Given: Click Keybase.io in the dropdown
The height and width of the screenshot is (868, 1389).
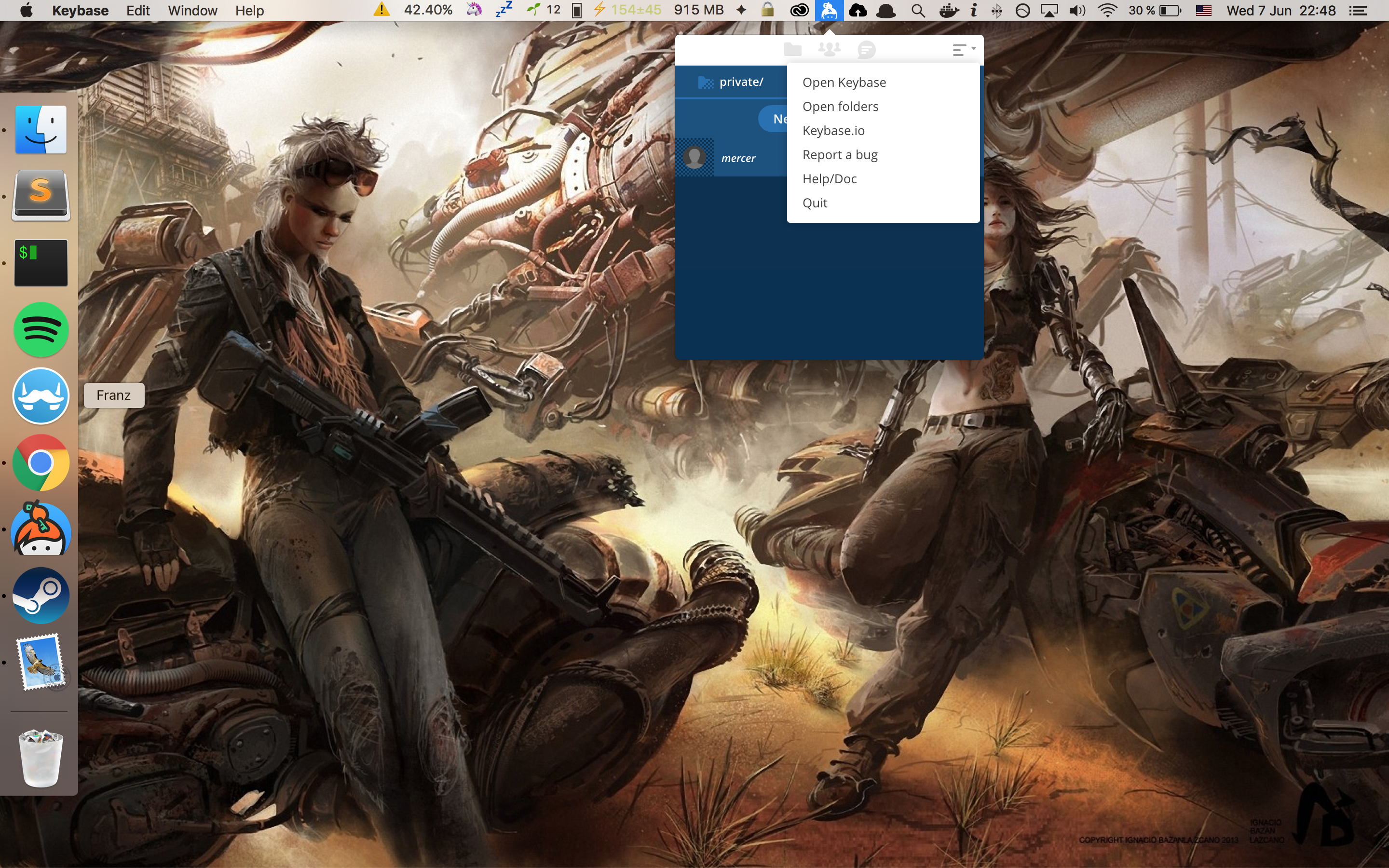Looking at the screenshot, I should 833,131.
